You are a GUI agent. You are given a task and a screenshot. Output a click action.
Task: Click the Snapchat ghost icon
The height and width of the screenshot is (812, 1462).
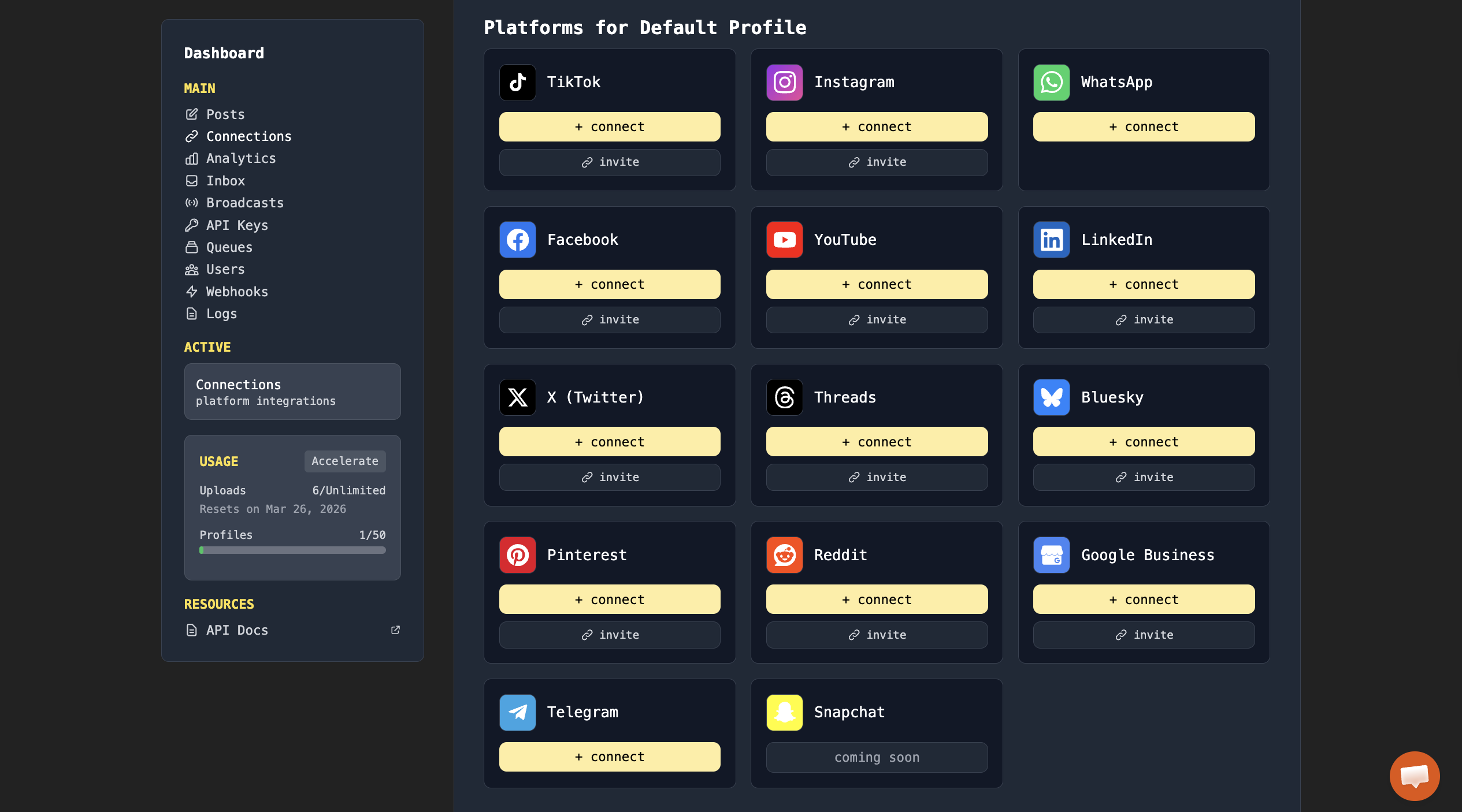click(x=784, y=712)
